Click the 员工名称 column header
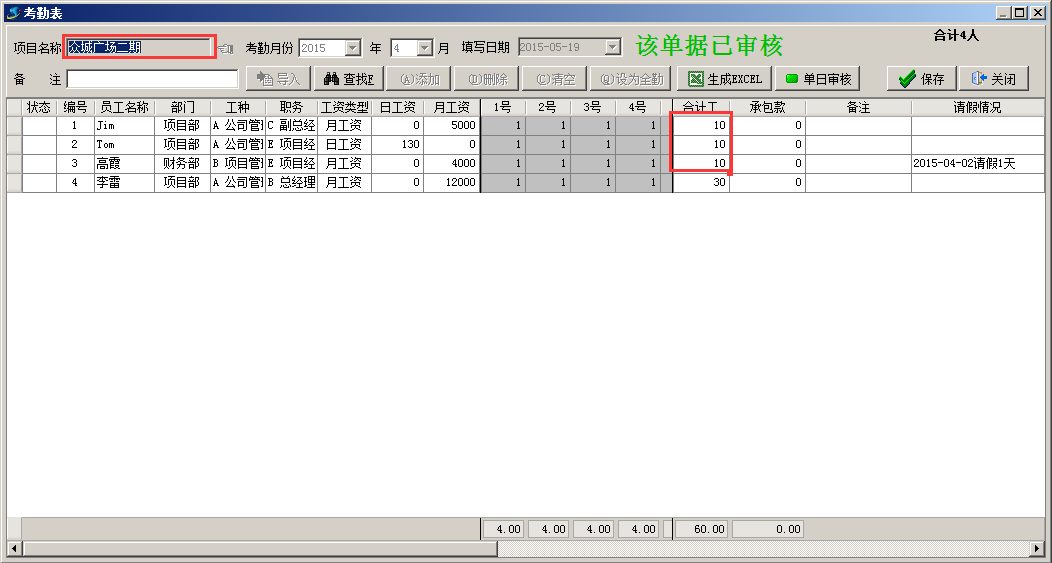This screenshot has height=563, width=1052. [x=124, y=107]
